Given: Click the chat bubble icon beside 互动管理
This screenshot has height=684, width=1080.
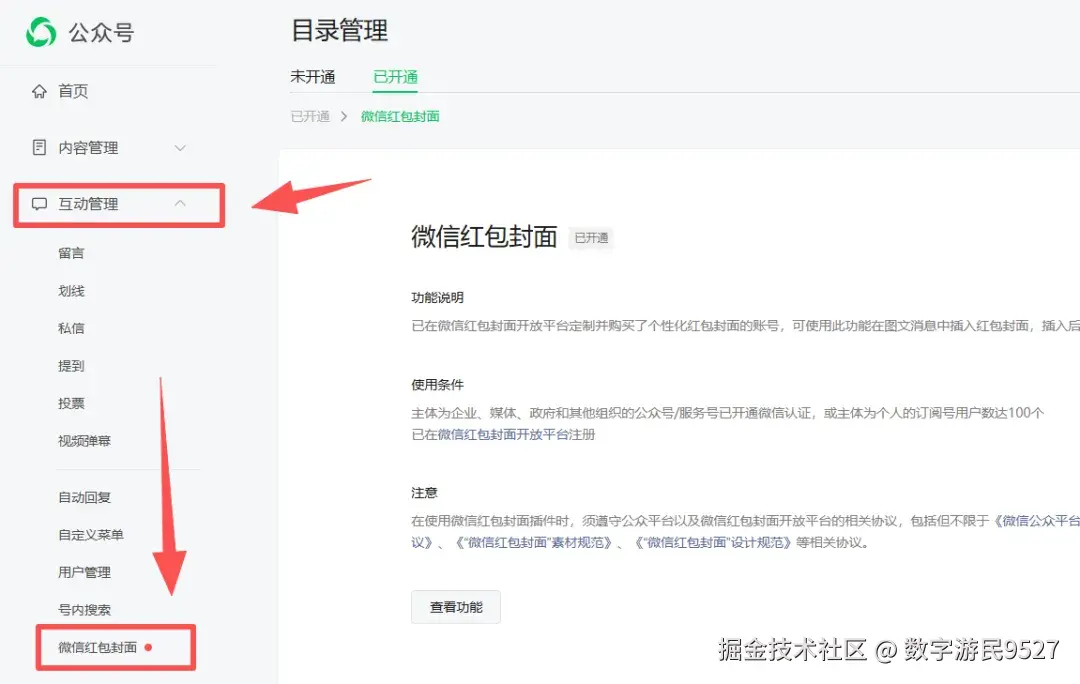Looking at the screenshot, I should pyautogui.click(x=38, y=204).
